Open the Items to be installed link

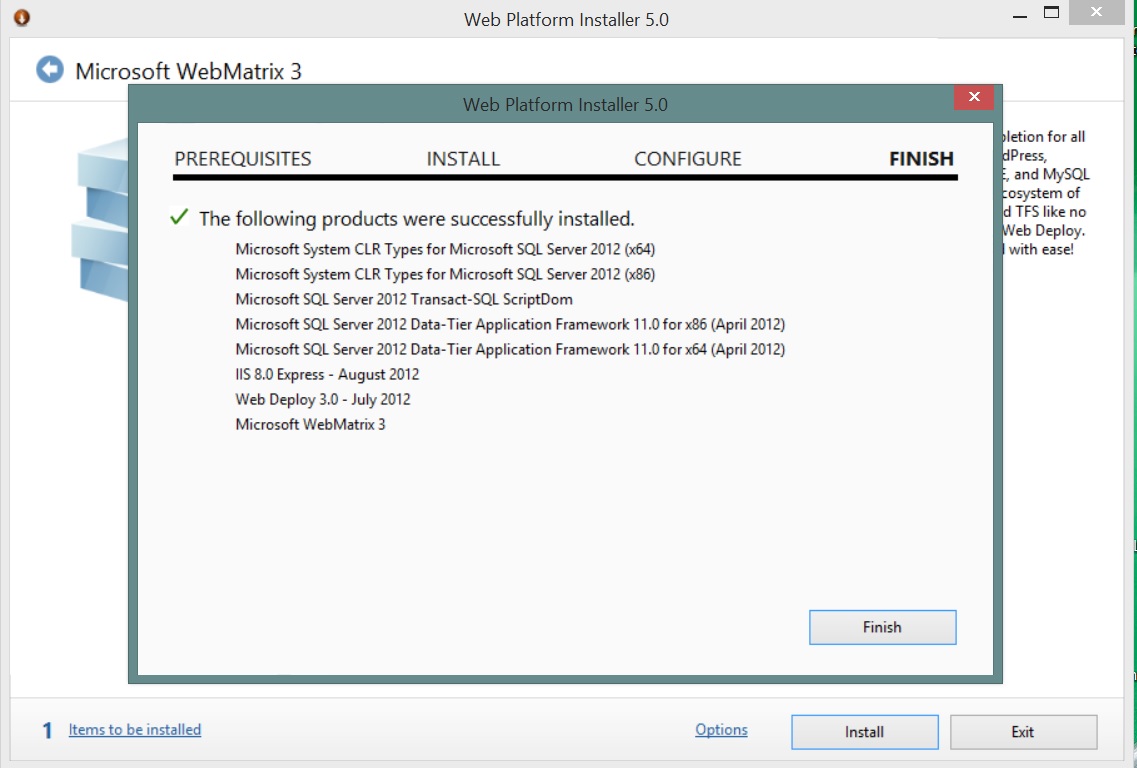[x=135, y=730]
